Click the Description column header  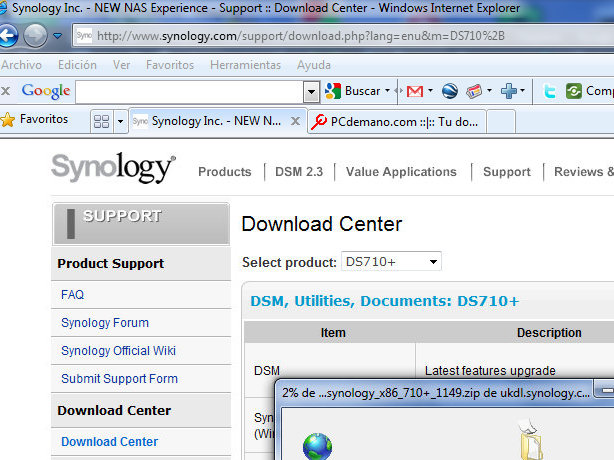pyautogui.click(x=549, y=333)
